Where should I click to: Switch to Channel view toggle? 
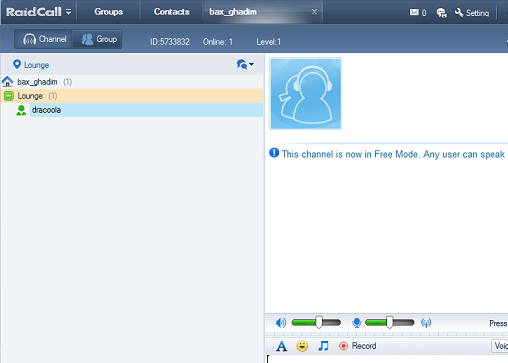click(x=44, y=39)
